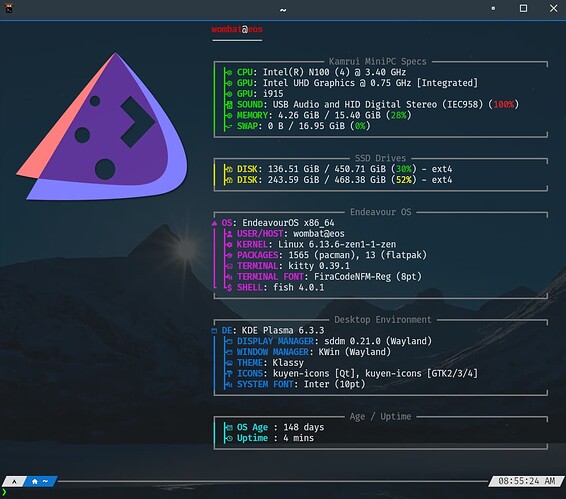Image resolution: width=566 pixels, height=499 pixels.
Task: Click the icon before the GPU i915 line
Action: (229, 94)
